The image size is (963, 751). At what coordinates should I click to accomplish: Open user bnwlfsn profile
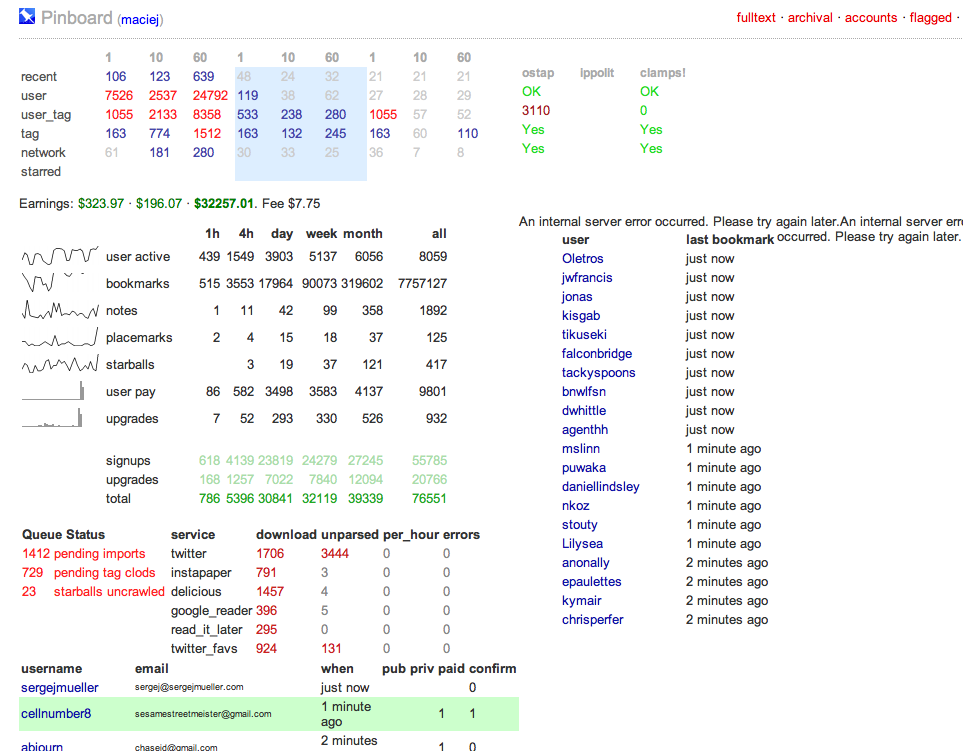click(x=584, y=392)
